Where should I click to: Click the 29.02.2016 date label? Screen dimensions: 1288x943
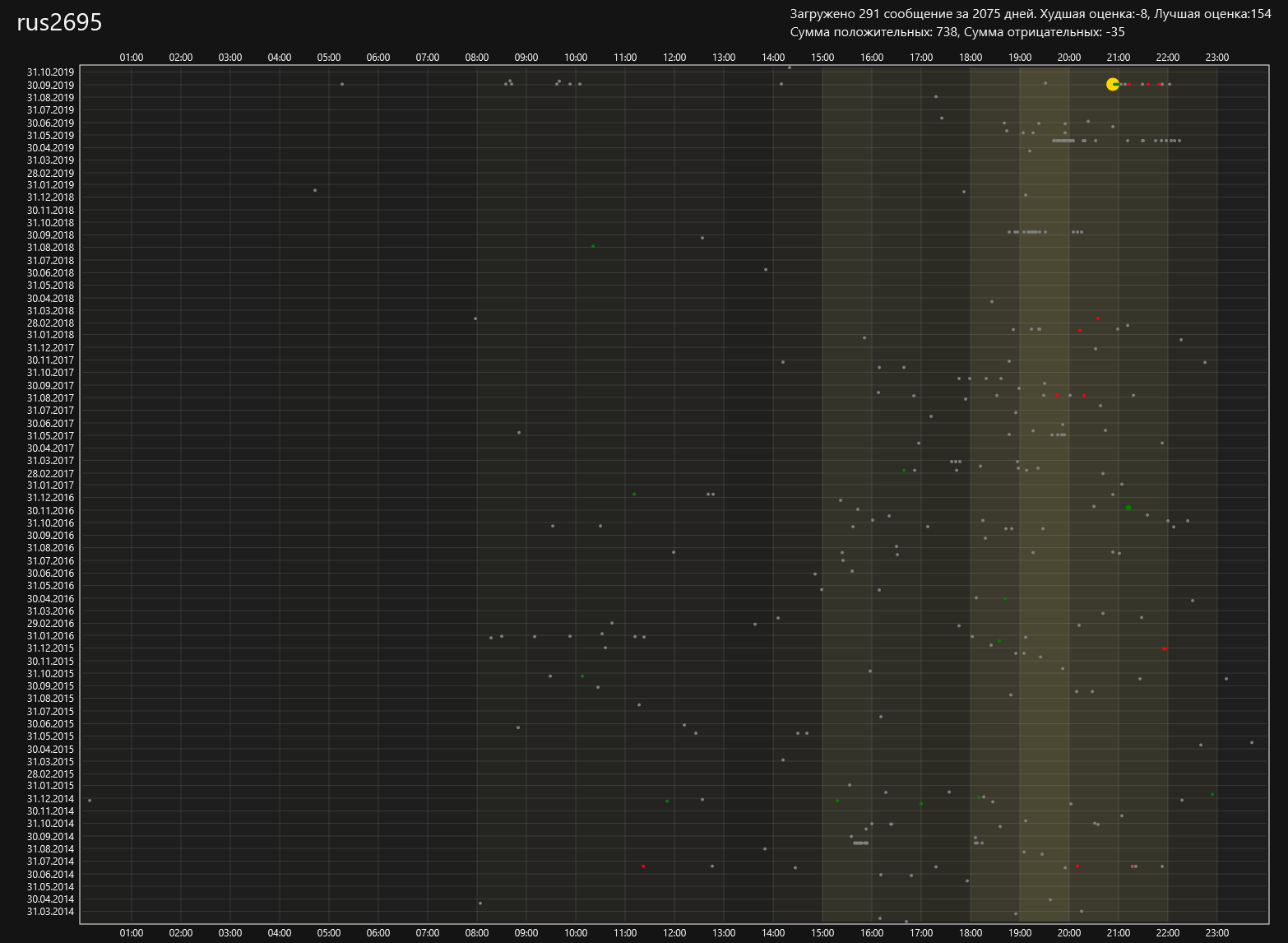click(50, 624)
